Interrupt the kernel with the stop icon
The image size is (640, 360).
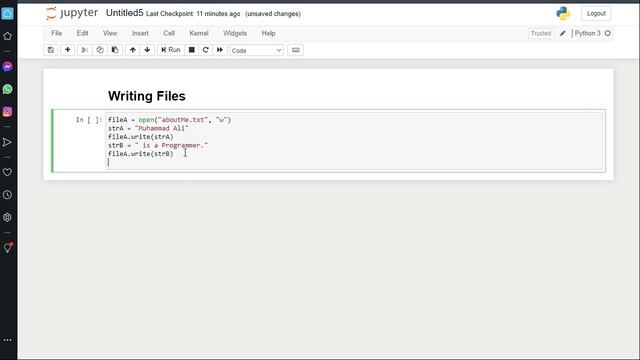(x=191, y=50)
